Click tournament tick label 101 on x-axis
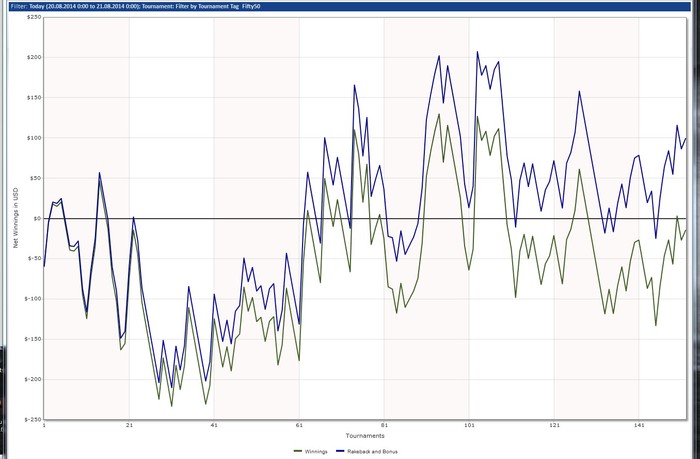The height and width of the screenshot is (459, 700). (x=469, y=425)
